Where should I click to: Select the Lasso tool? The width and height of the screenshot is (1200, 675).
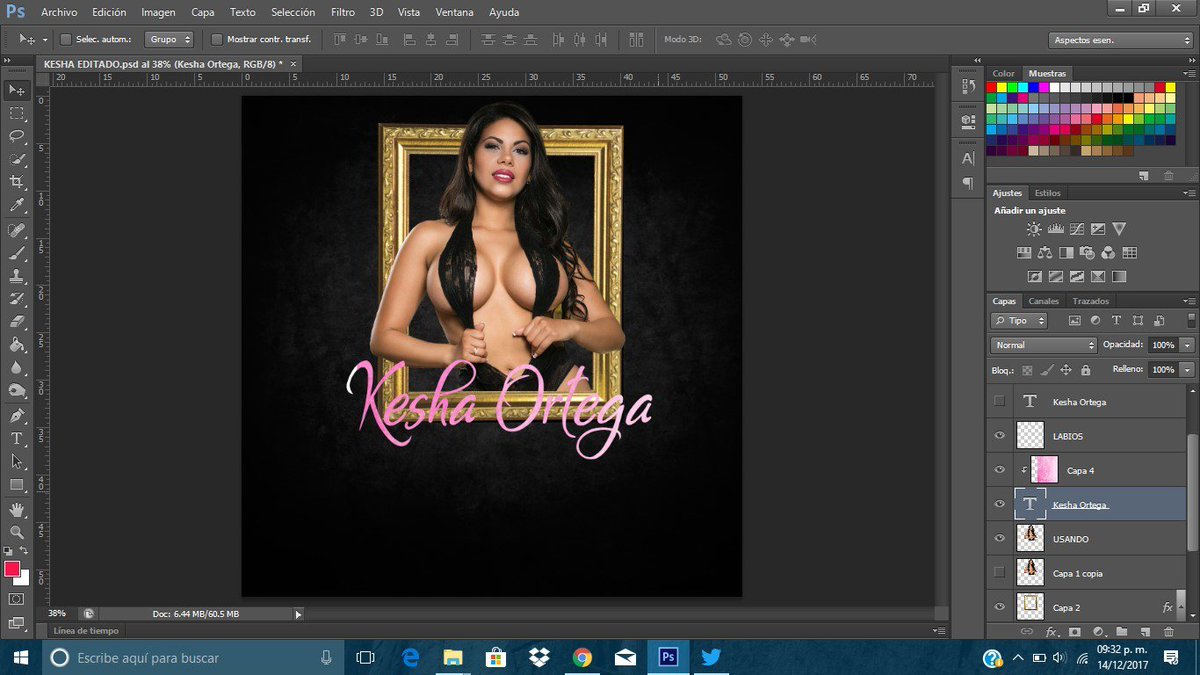click(17, 136)
